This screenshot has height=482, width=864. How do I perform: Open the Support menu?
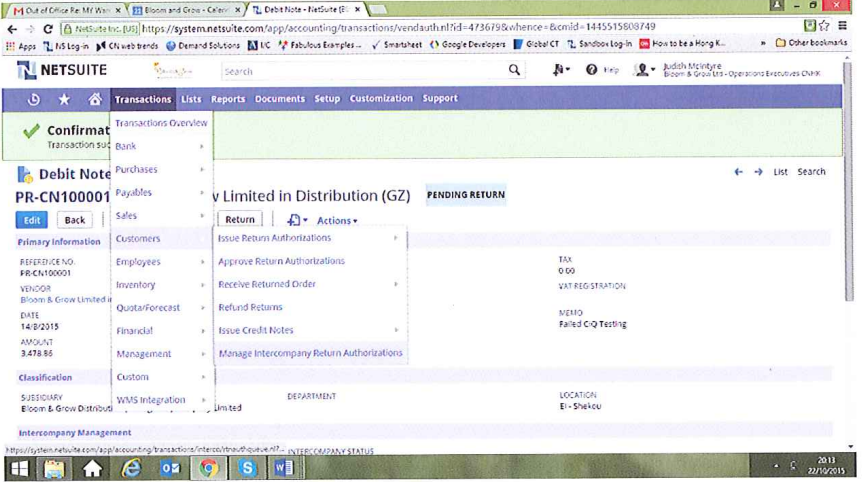point(440,99)
